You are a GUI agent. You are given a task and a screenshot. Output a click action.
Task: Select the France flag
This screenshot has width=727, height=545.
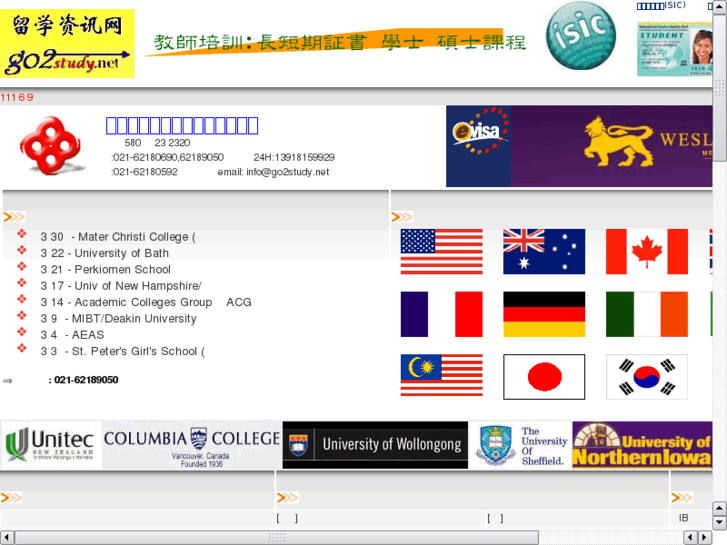(x=441, y=314)
